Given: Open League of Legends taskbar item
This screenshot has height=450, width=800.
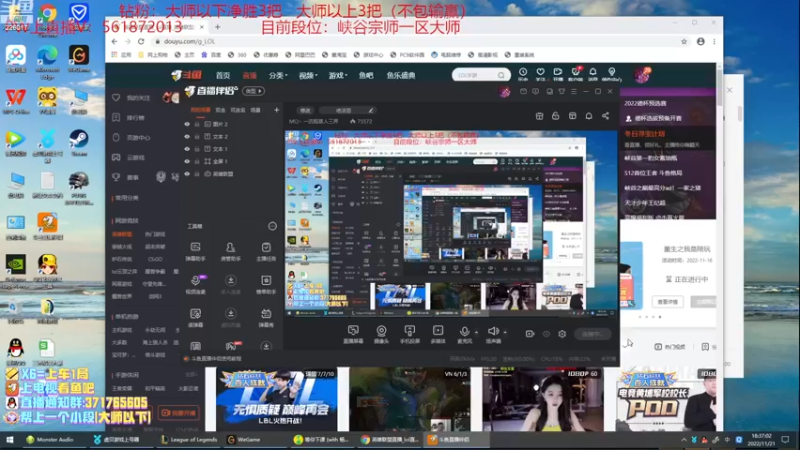Looking at the screenshot, I should 189,439.
